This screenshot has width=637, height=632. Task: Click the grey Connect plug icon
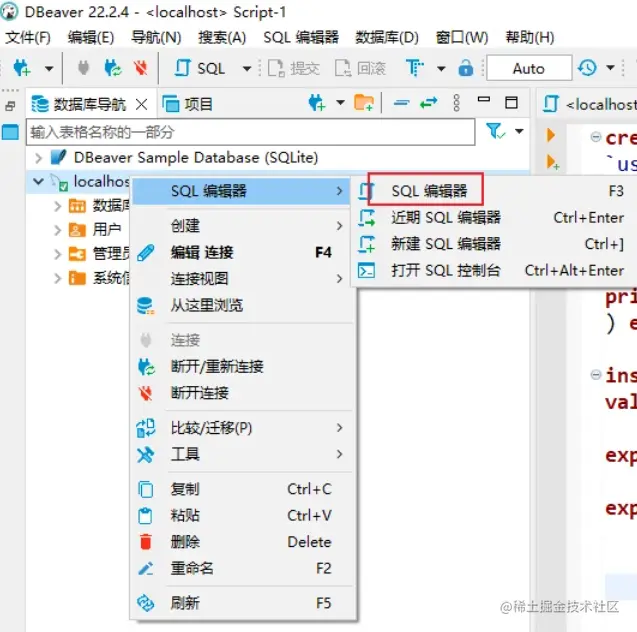click(x=83, y=68)
